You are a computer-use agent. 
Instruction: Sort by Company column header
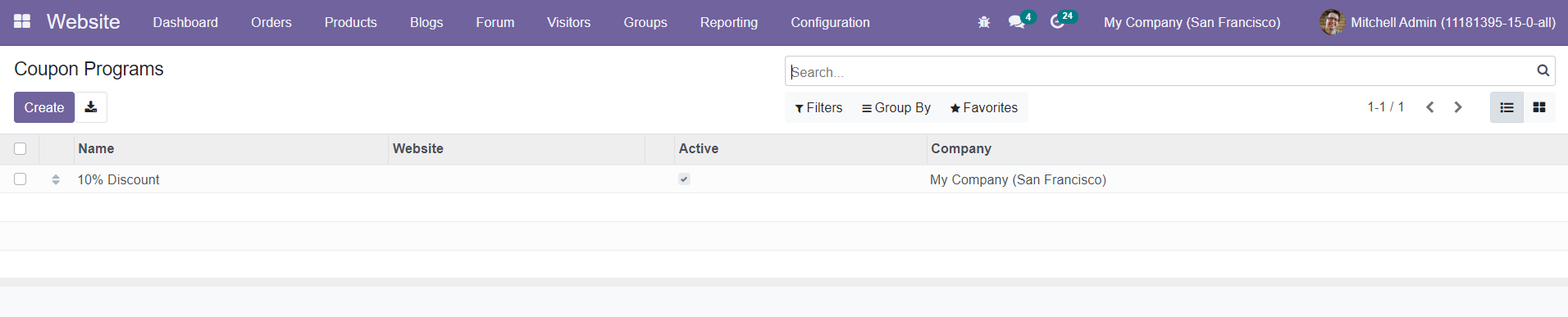[x=1247, y=148]
